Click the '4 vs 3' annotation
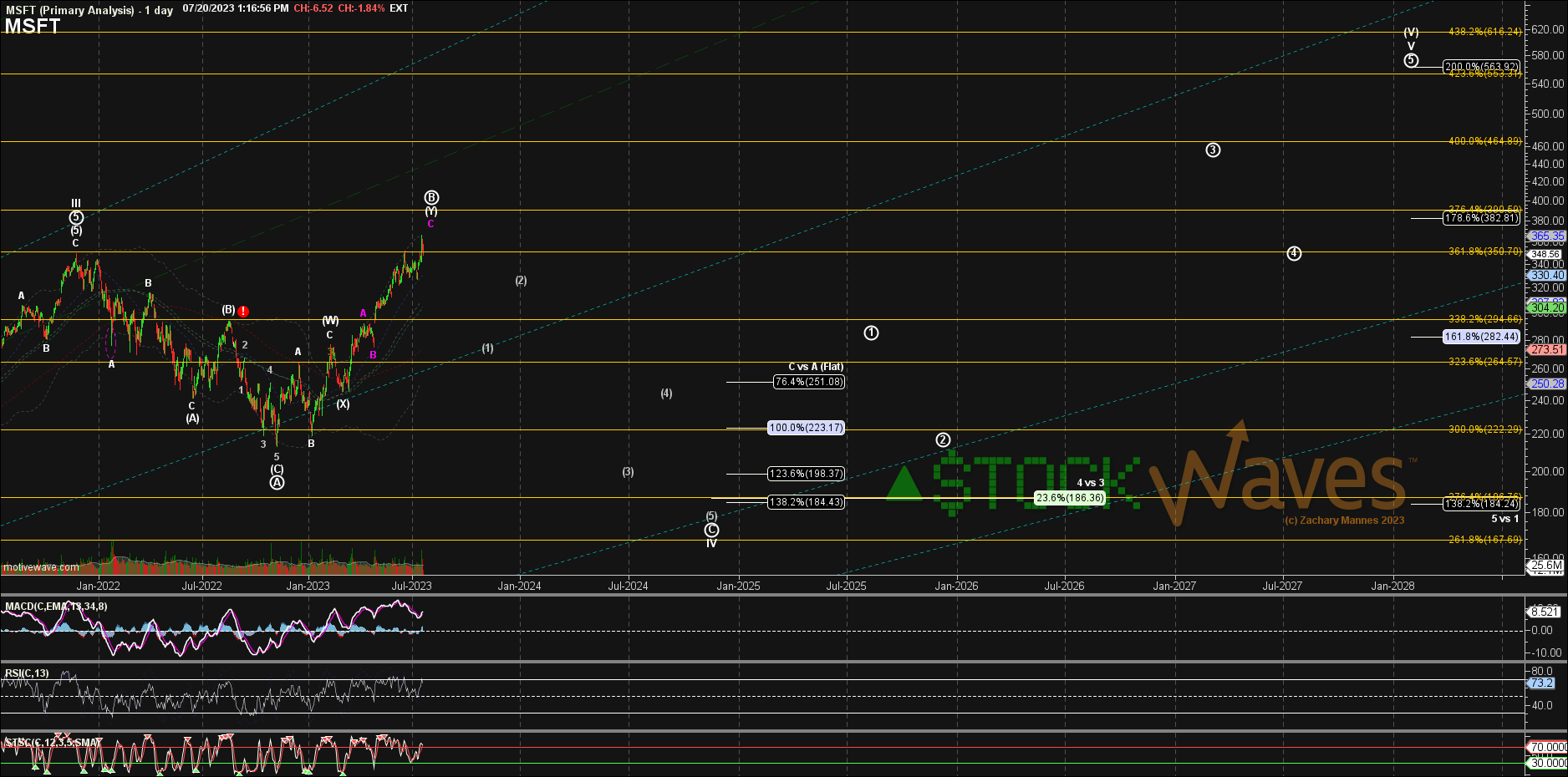This screenshot has width=1568, height=777. pos(1091,483)
